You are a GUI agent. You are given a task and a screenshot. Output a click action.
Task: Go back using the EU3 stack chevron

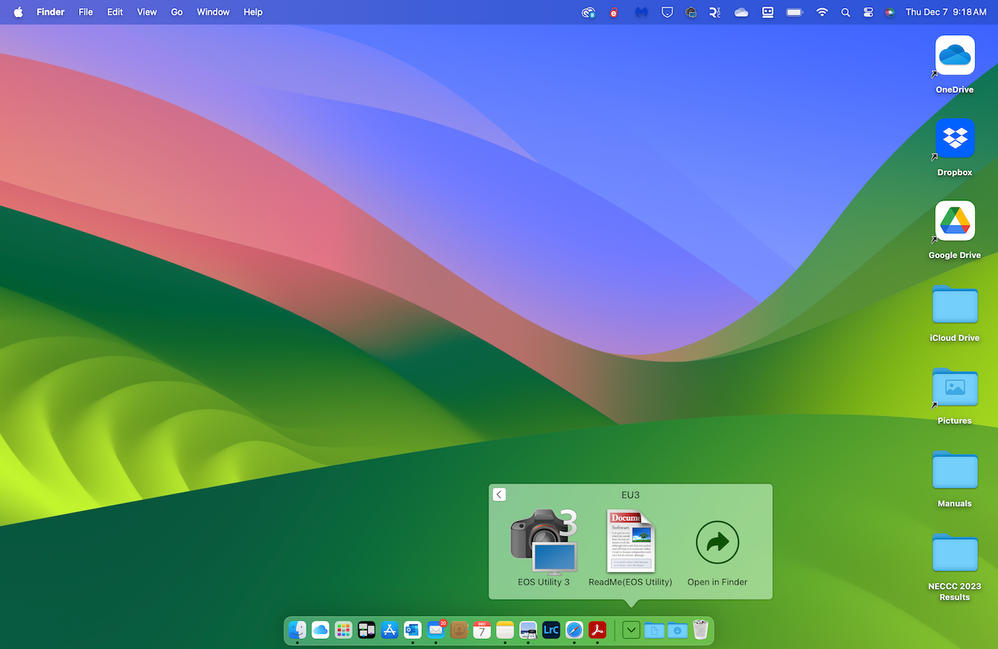tap(499, 494)
